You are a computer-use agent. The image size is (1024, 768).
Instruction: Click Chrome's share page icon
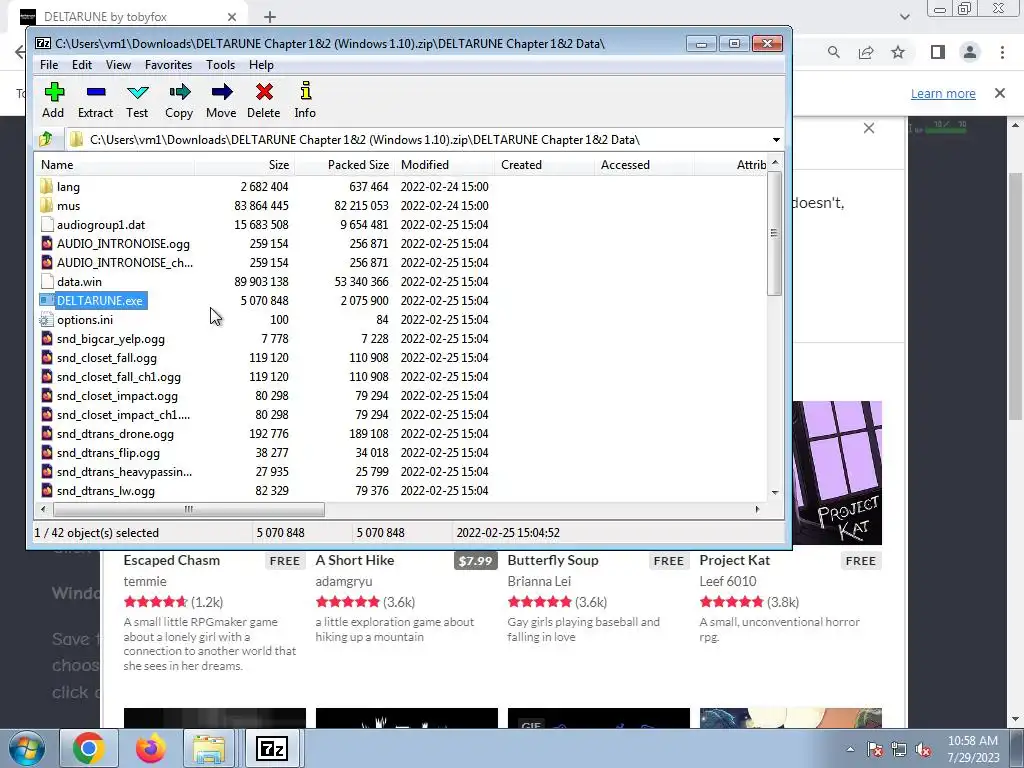[x=866, y=52]
